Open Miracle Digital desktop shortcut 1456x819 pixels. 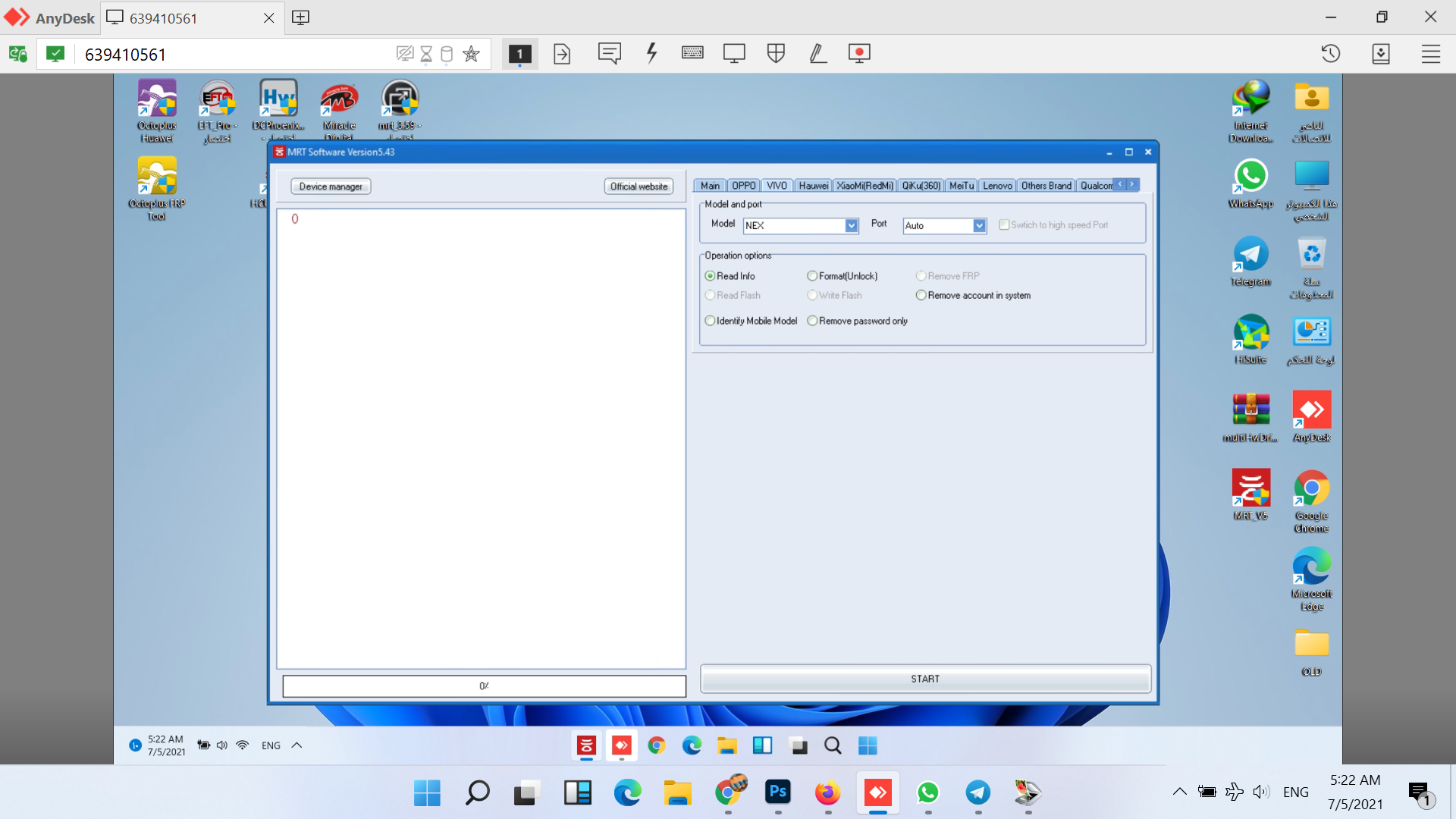(339, 110)
